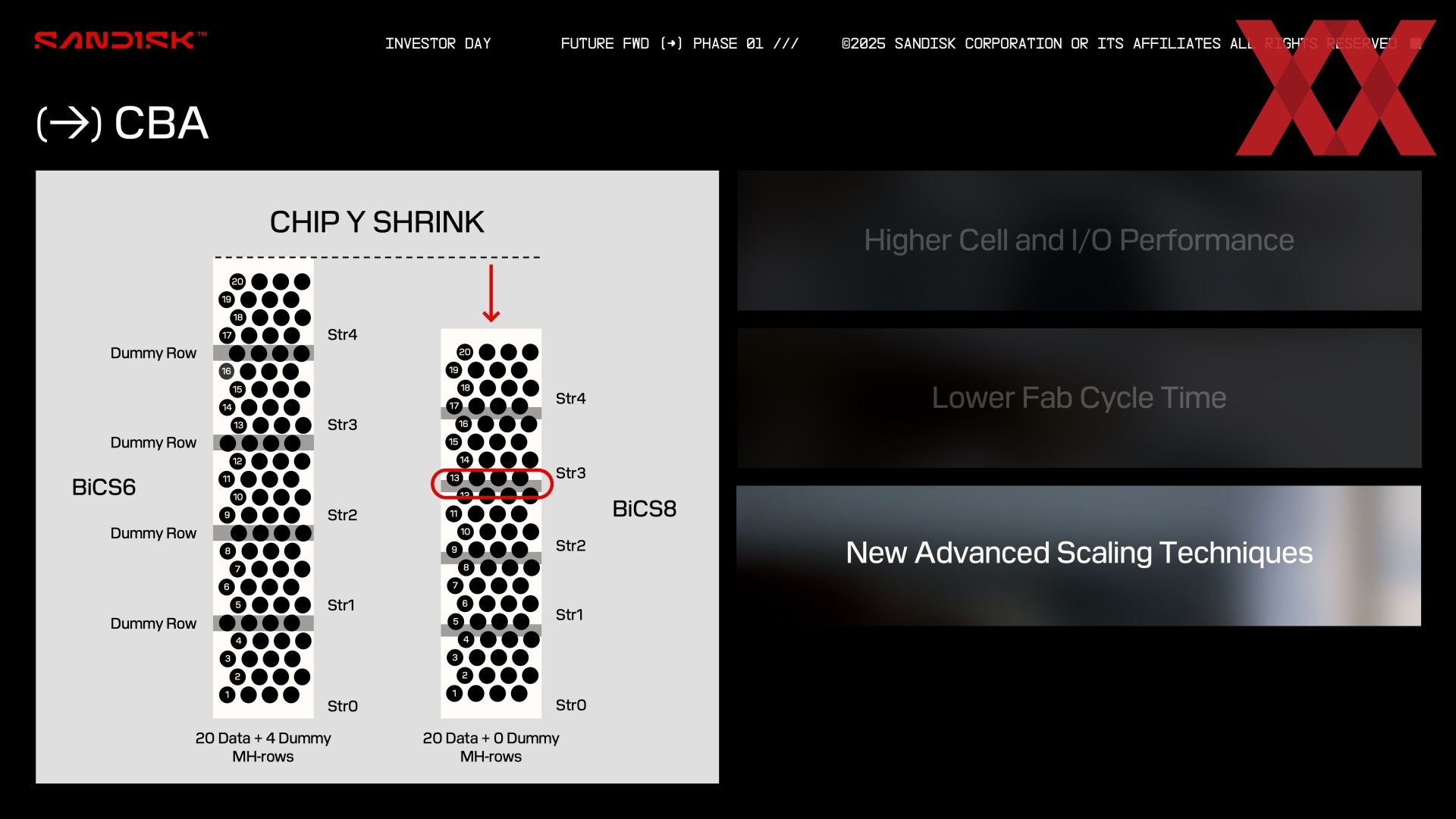Select the FUTURE FWD PHASE 01 header text

(679, 43)
